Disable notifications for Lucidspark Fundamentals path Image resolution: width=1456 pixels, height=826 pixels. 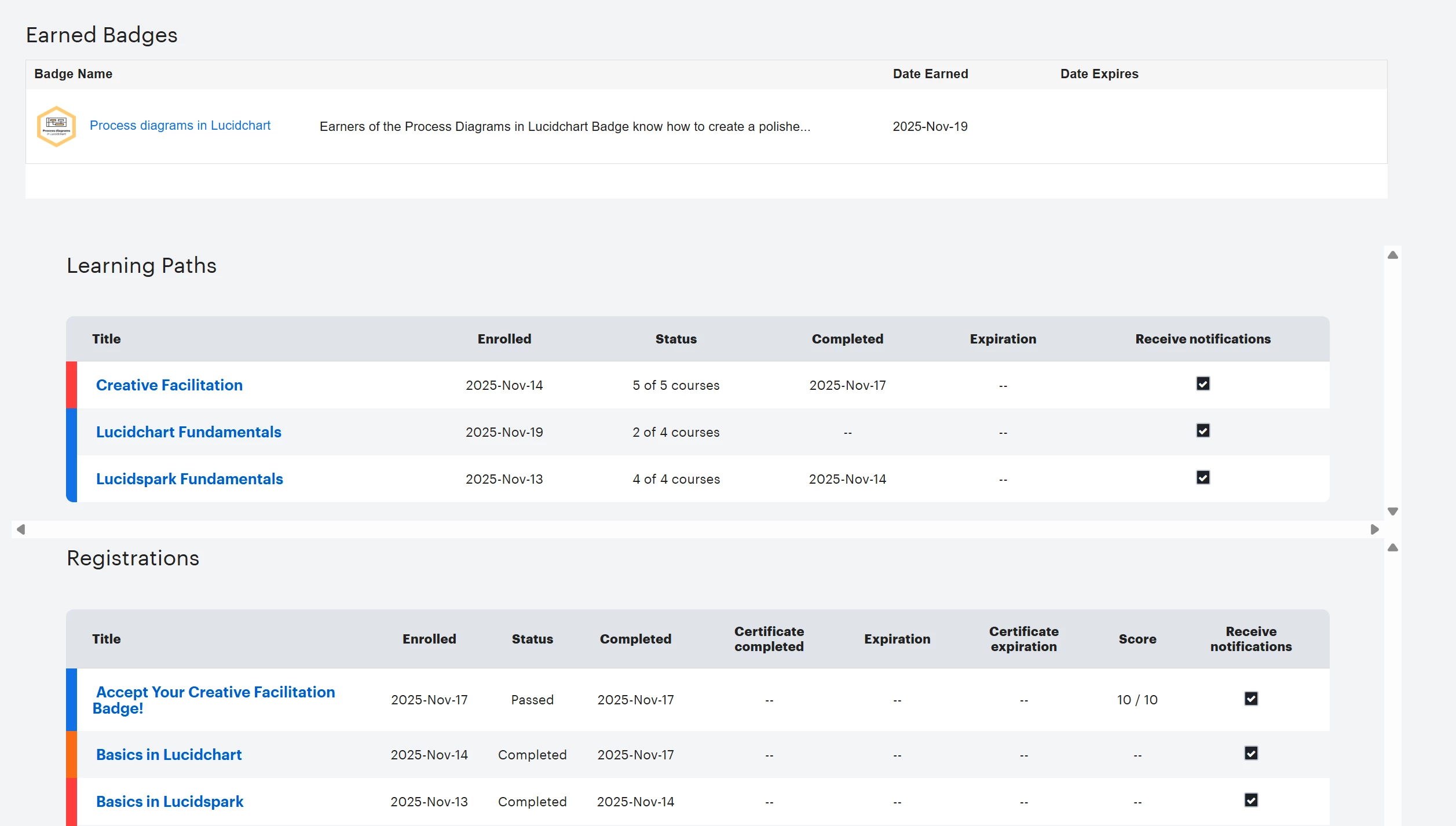click(1203, 478)
